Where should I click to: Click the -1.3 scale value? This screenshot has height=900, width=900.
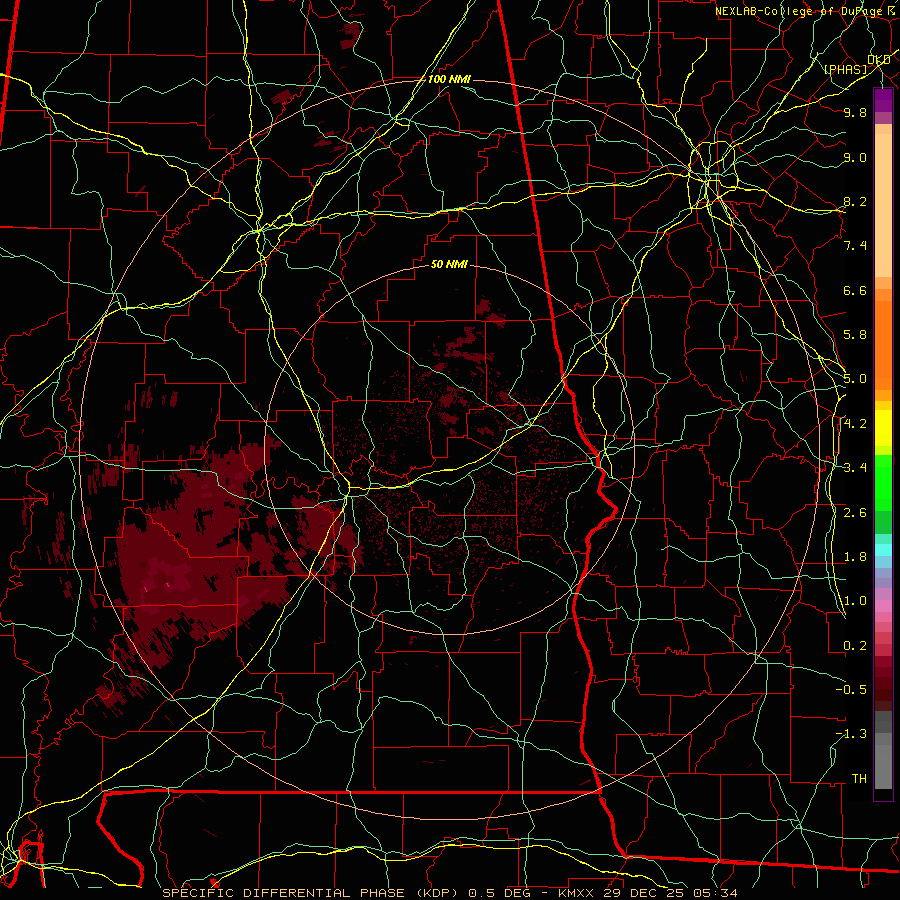[x=851, y=734]
